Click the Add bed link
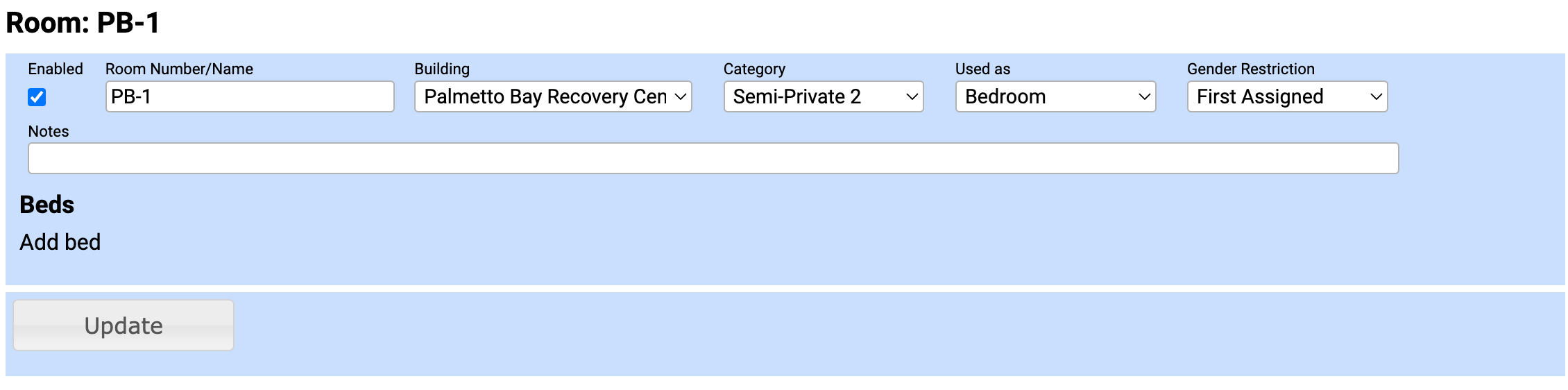 pyautogui.click(x=60, y=242)
